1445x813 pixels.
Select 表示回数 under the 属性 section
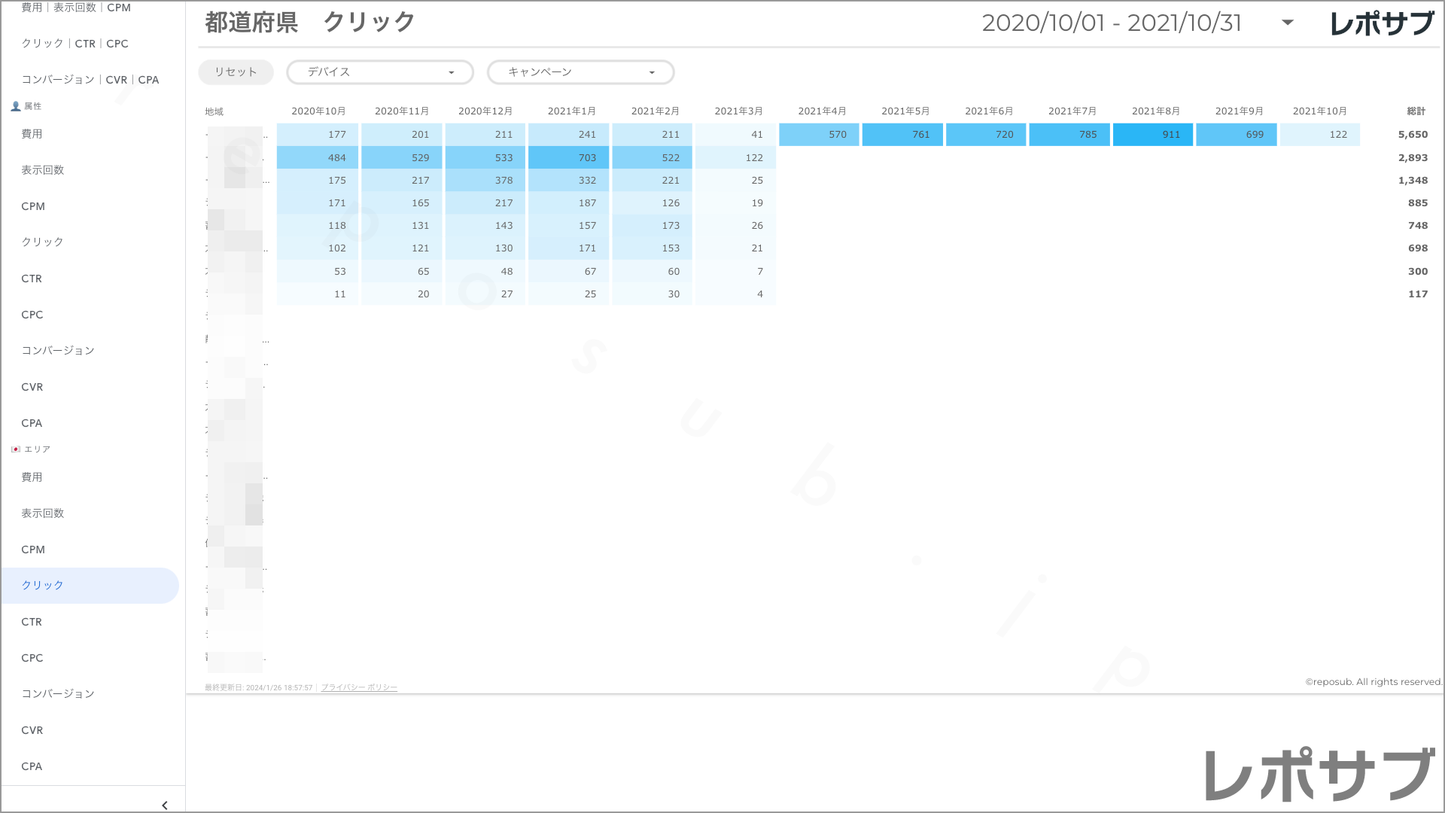pyautogui.click(x=43, y=170)
